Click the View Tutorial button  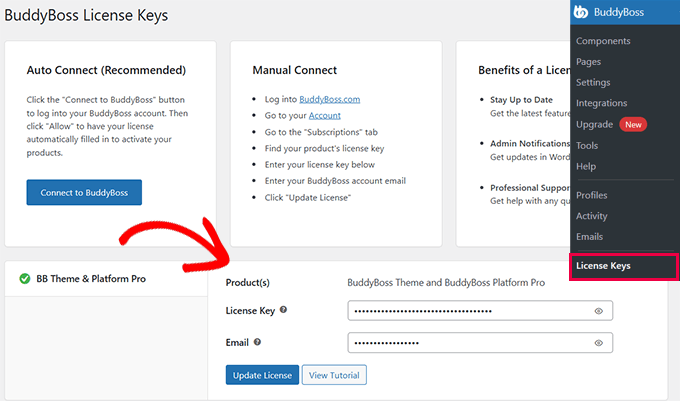(335, 375)
